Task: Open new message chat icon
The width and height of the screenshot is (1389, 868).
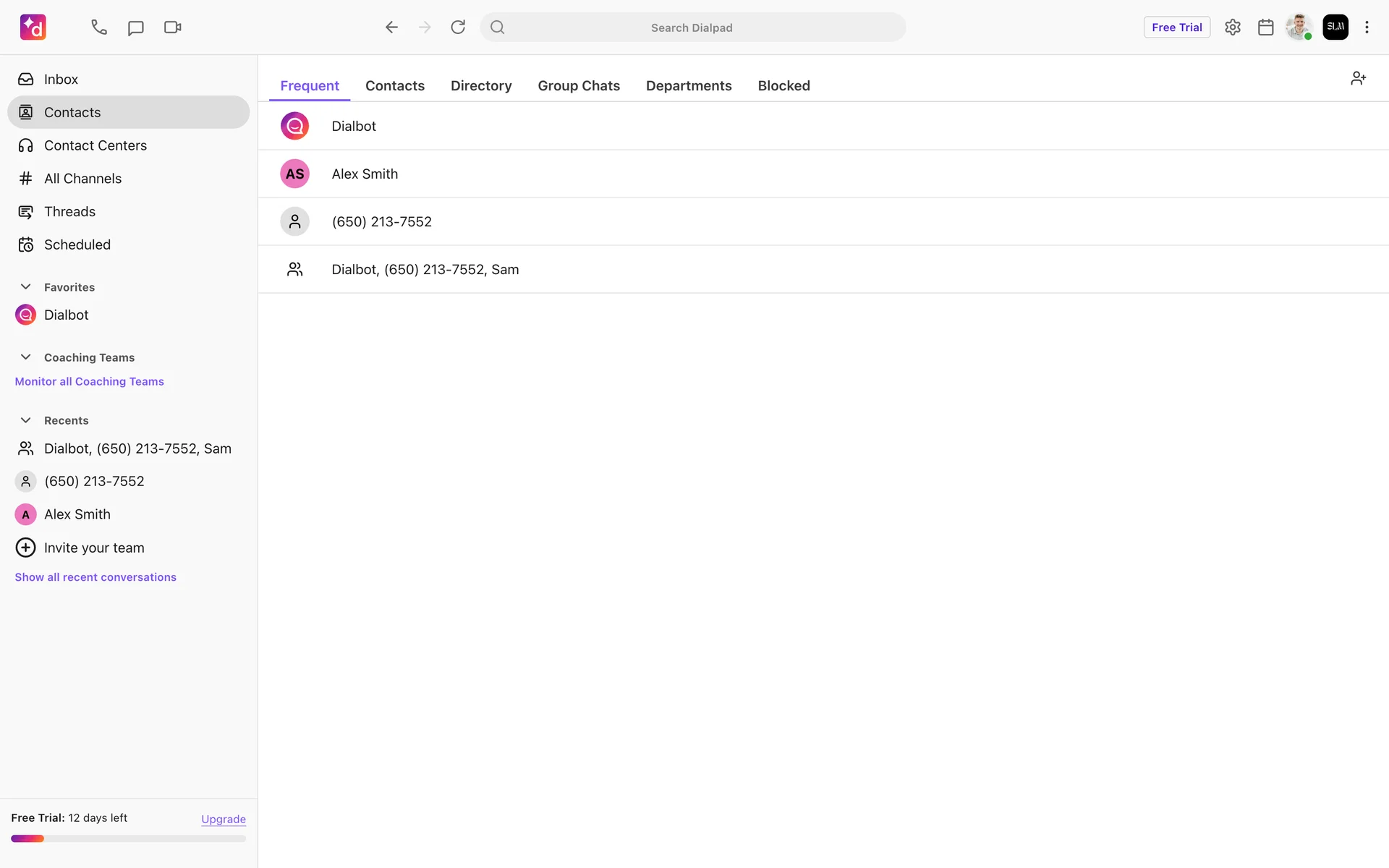Action: coord(135,27)
